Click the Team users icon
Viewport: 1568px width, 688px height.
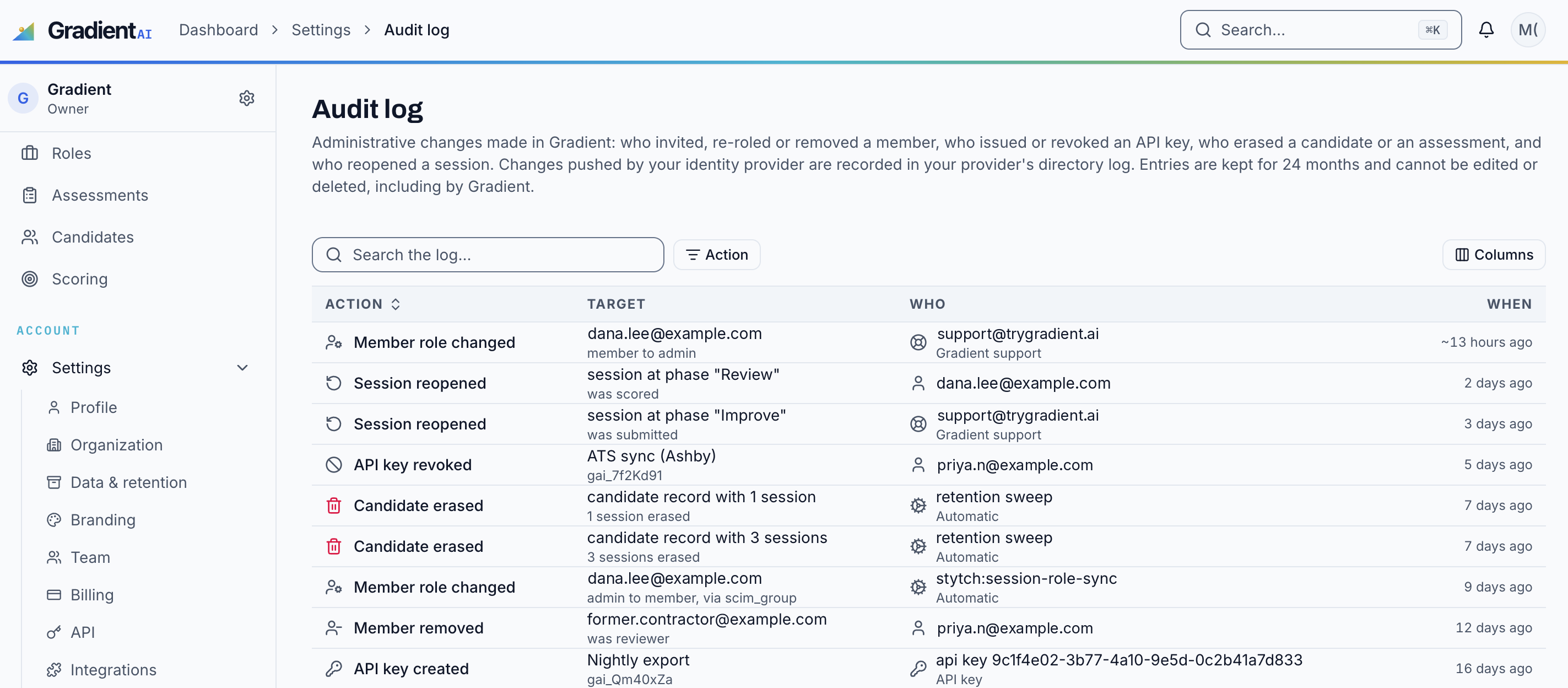coord(54,557)
